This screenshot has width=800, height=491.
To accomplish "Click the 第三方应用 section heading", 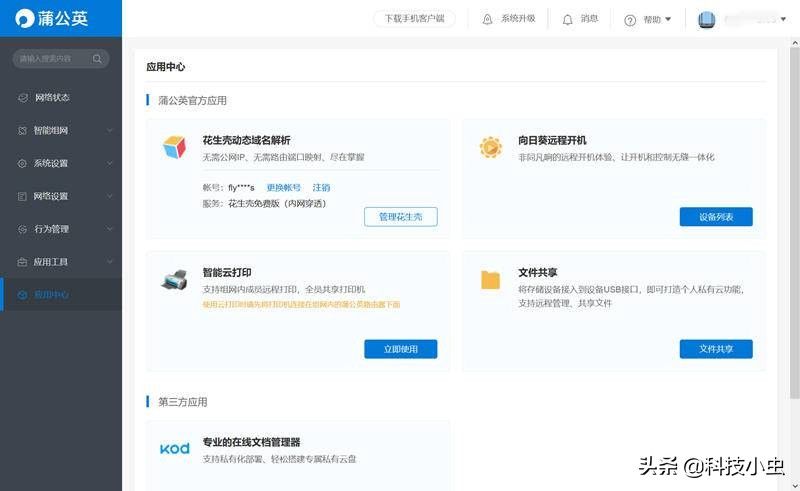I will point(183,402).
